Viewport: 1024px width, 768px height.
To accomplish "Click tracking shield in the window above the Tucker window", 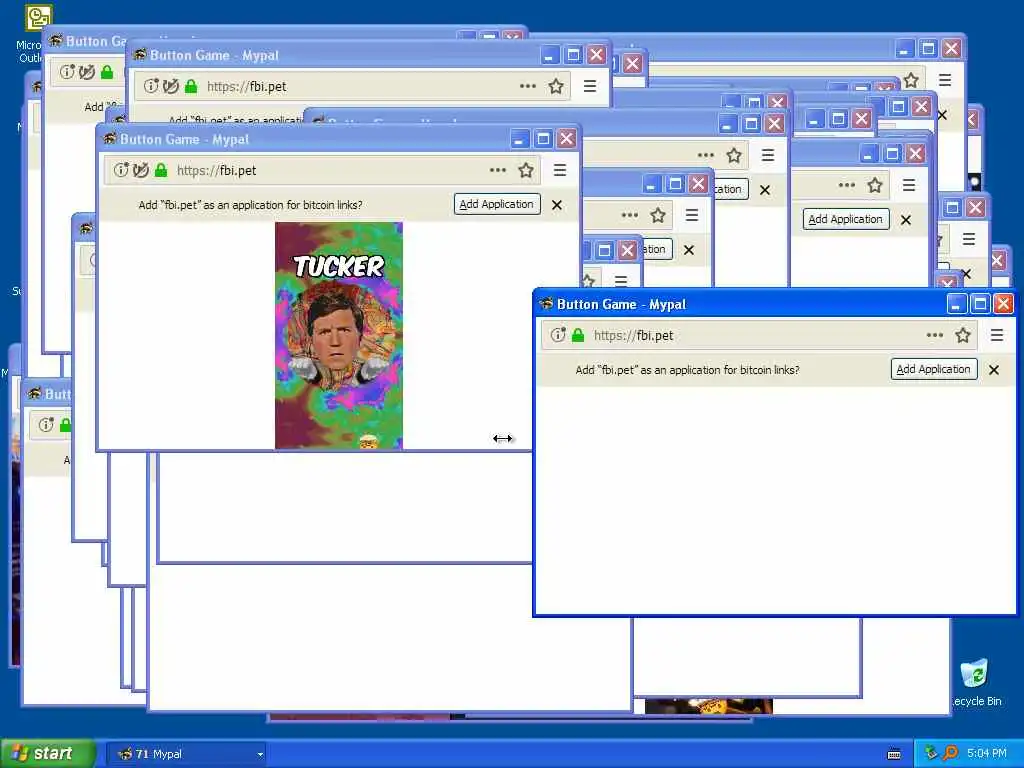I will pyautogui.click(x=170, y=86).
